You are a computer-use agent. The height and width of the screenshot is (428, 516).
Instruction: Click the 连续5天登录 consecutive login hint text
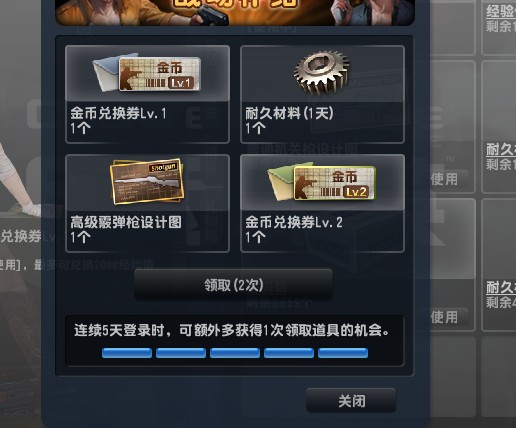232,330
